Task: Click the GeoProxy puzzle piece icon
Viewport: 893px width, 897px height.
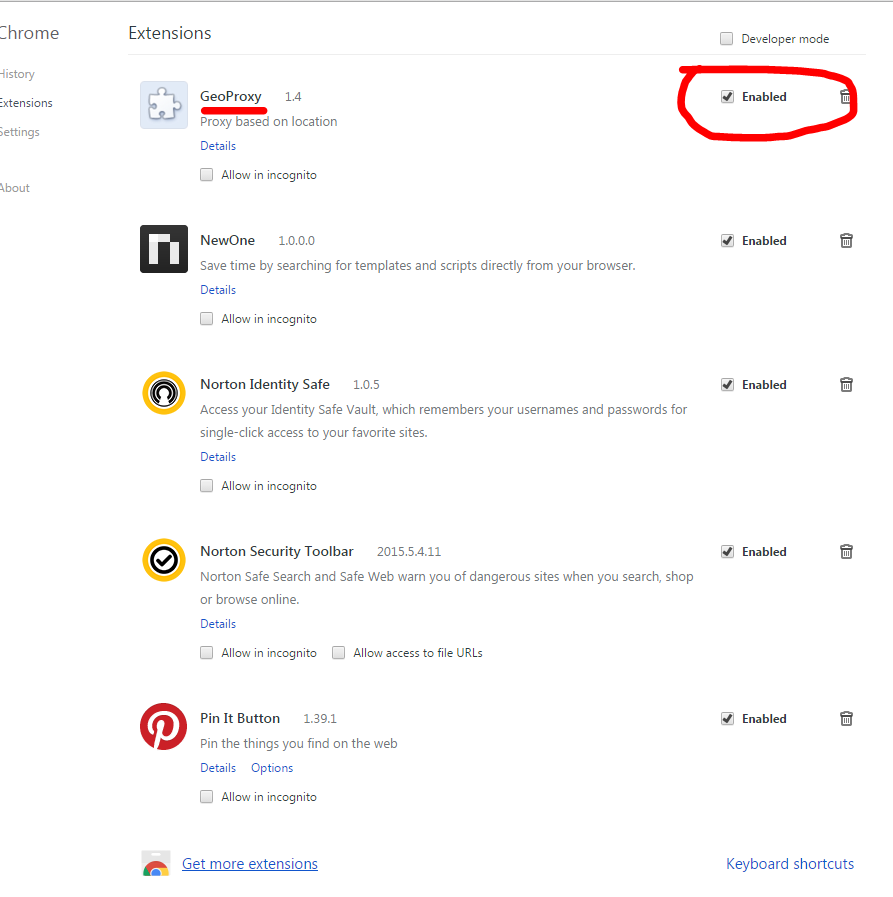Action: (164, 105)
